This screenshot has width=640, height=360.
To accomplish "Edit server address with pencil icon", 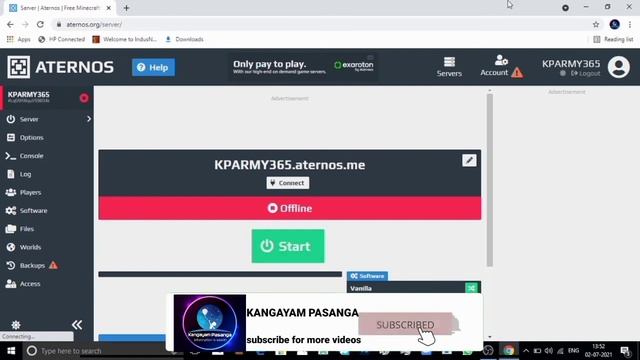I will tap(469, 160).
